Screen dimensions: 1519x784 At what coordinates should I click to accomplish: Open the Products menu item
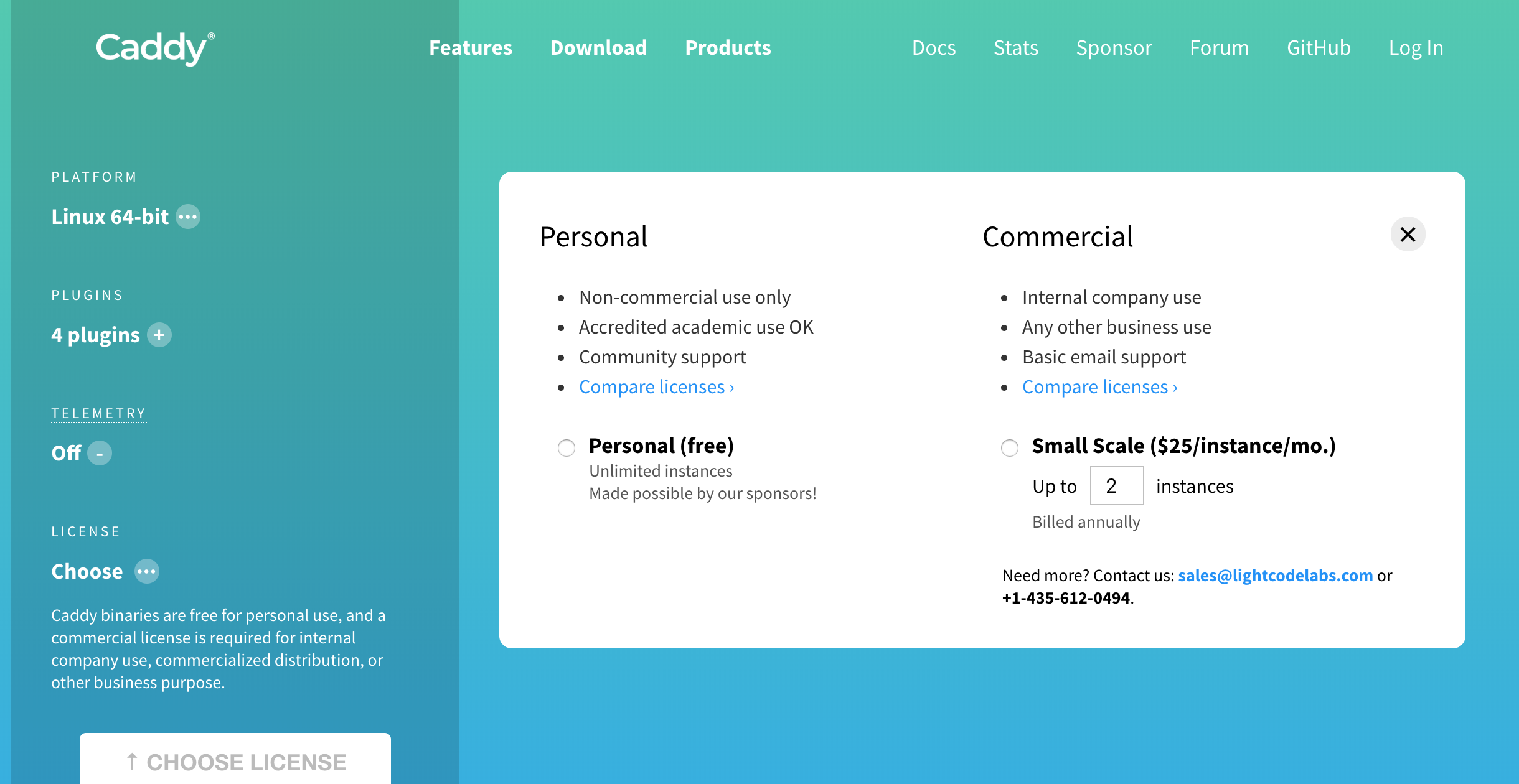(x=728, y=48)
